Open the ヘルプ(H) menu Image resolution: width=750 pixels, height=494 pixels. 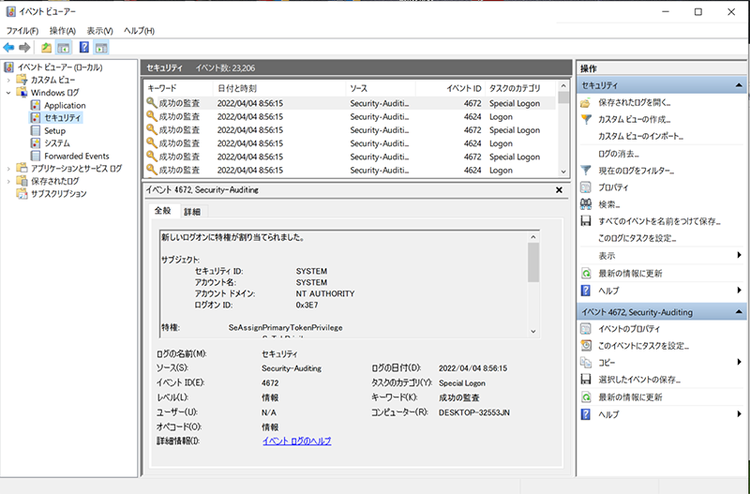click(139, 31)
